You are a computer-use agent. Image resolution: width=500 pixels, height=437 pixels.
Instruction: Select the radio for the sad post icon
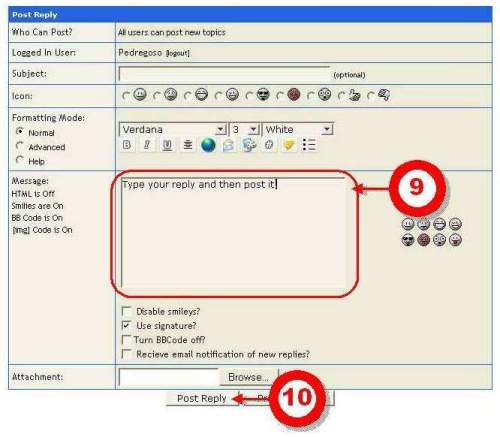click(157, 96)
